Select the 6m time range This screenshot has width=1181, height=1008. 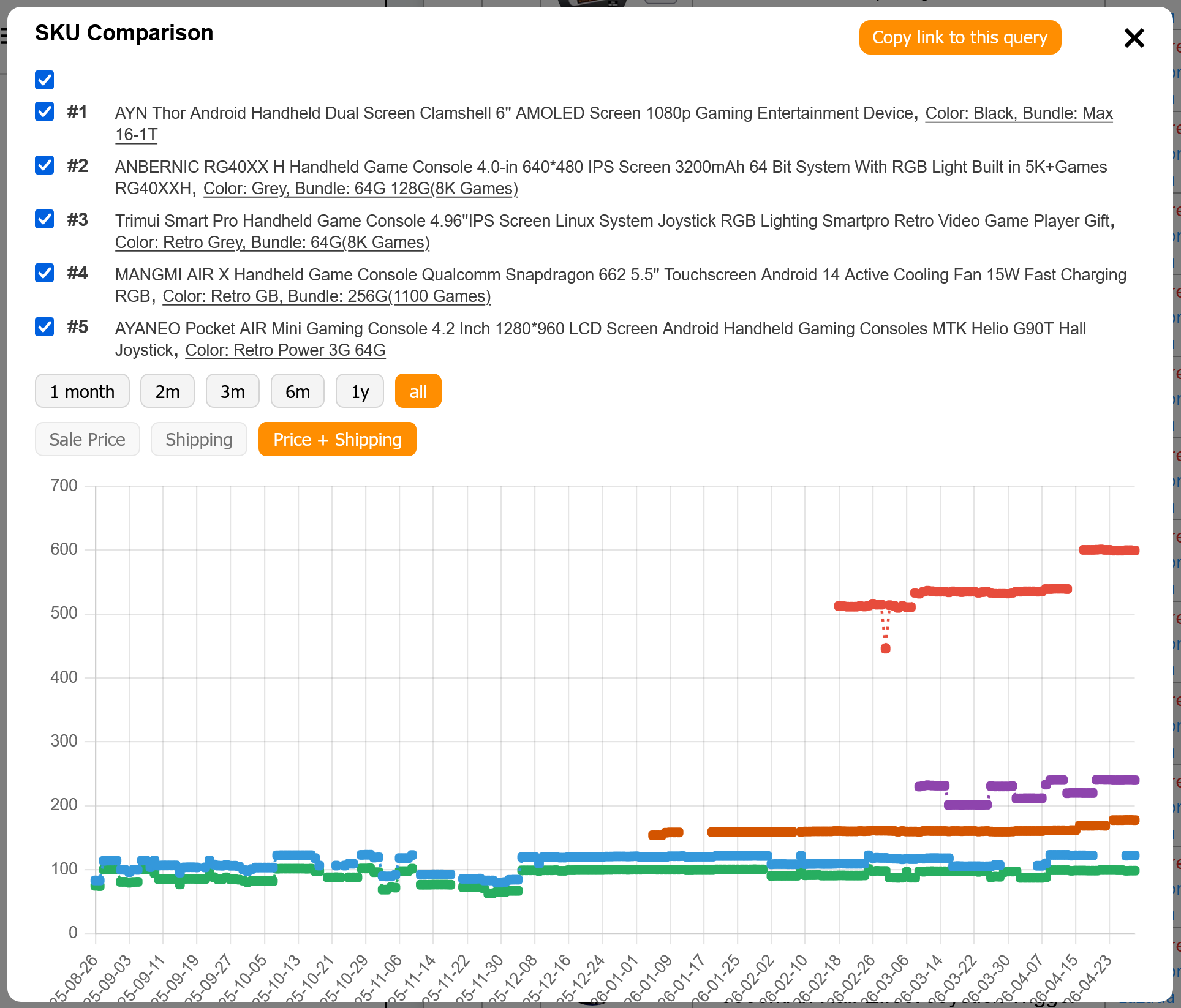click(x=298, y=391)
